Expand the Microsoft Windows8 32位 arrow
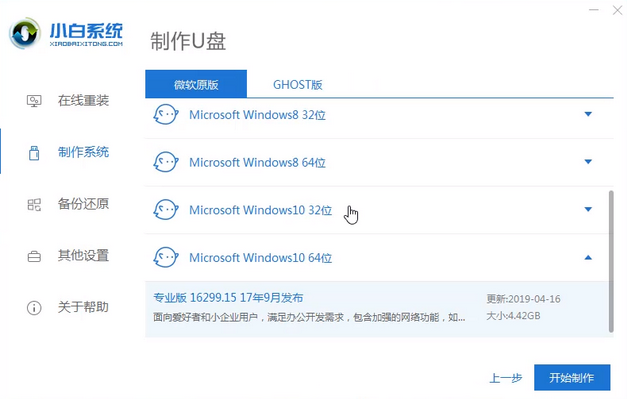The height and width of the screenshot is (399, 627). (588, 114)
